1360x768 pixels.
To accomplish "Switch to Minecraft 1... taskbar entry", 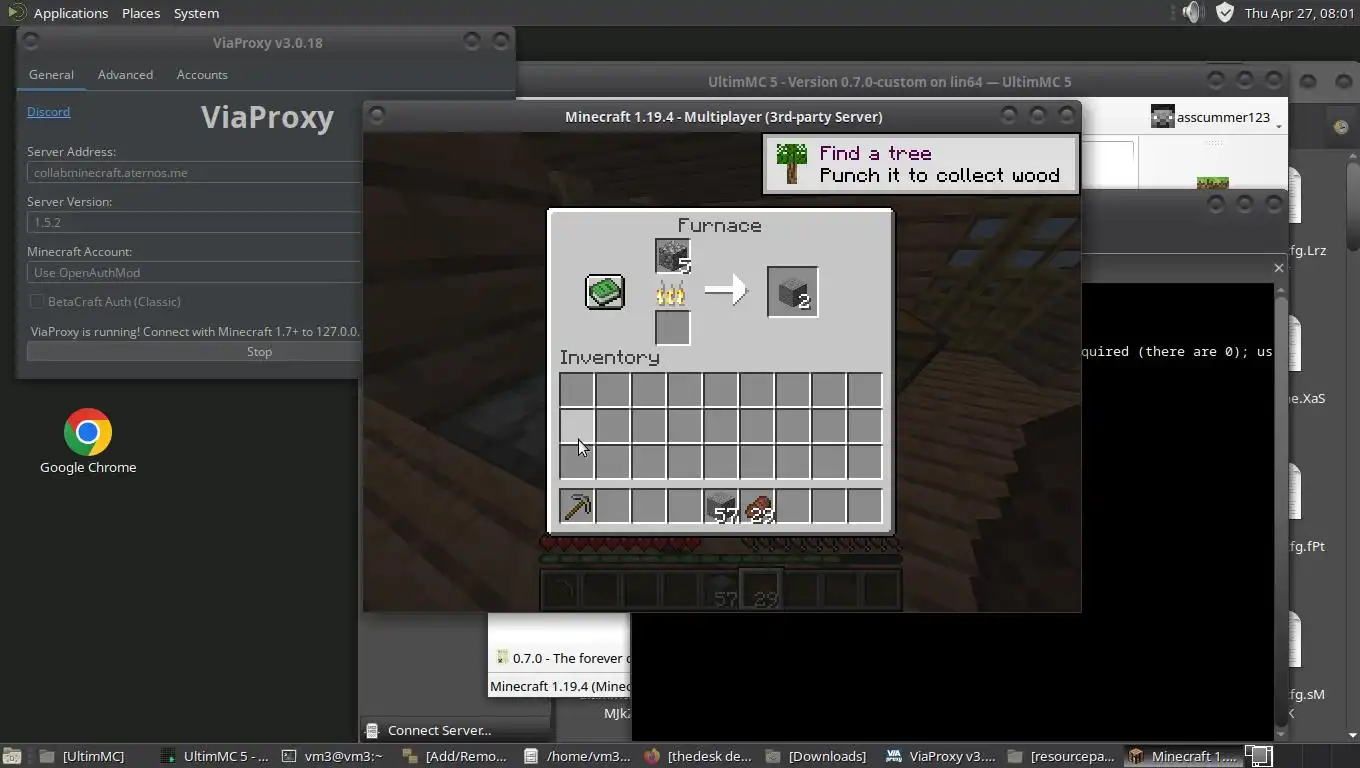I will pos(1183,756).
